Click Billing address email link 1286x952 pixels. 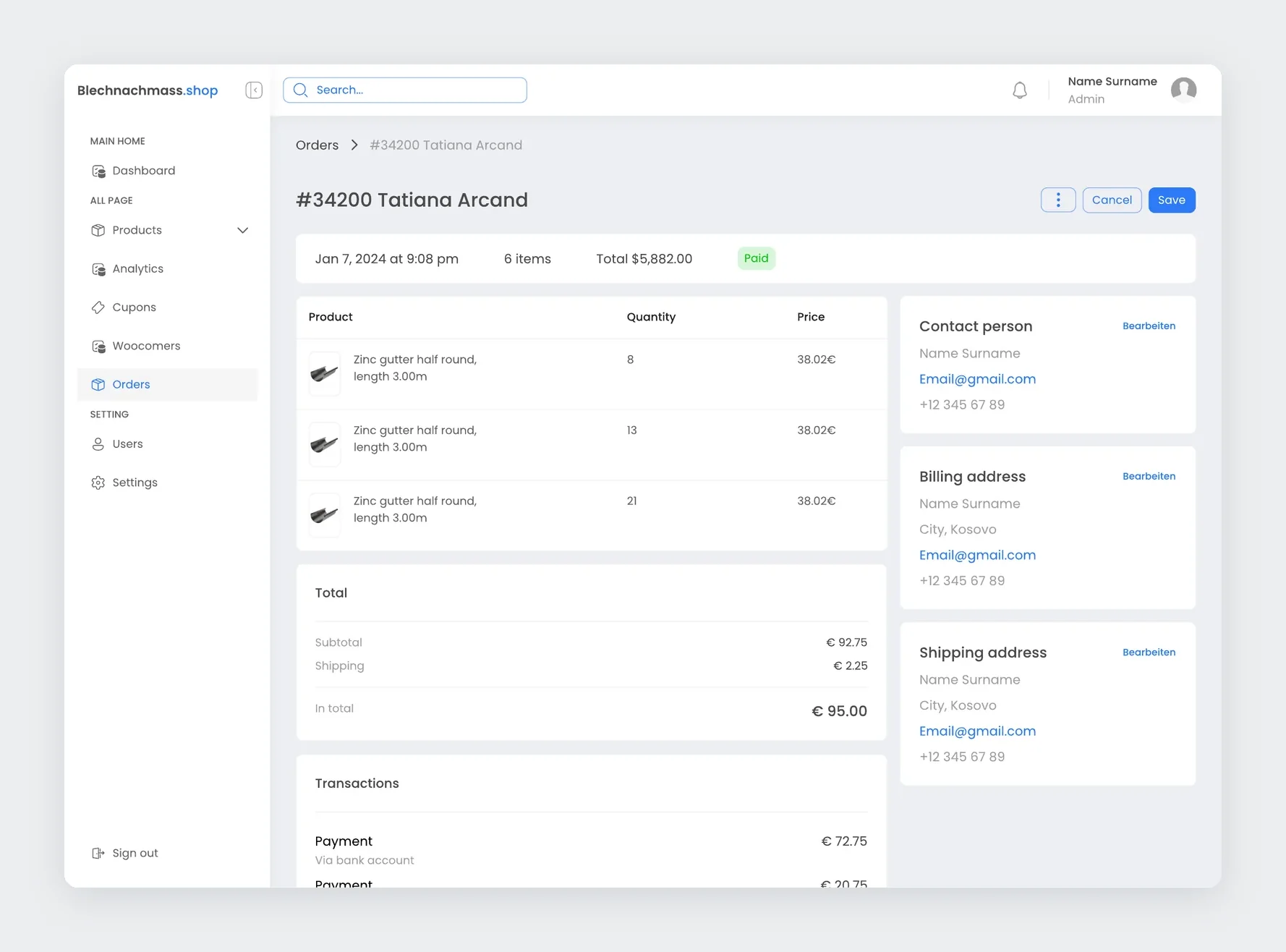coord(977,556)
